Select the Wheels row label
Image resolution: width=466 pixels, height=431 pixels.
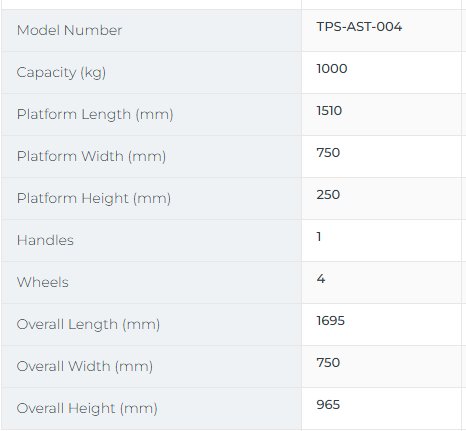[43, 282]
